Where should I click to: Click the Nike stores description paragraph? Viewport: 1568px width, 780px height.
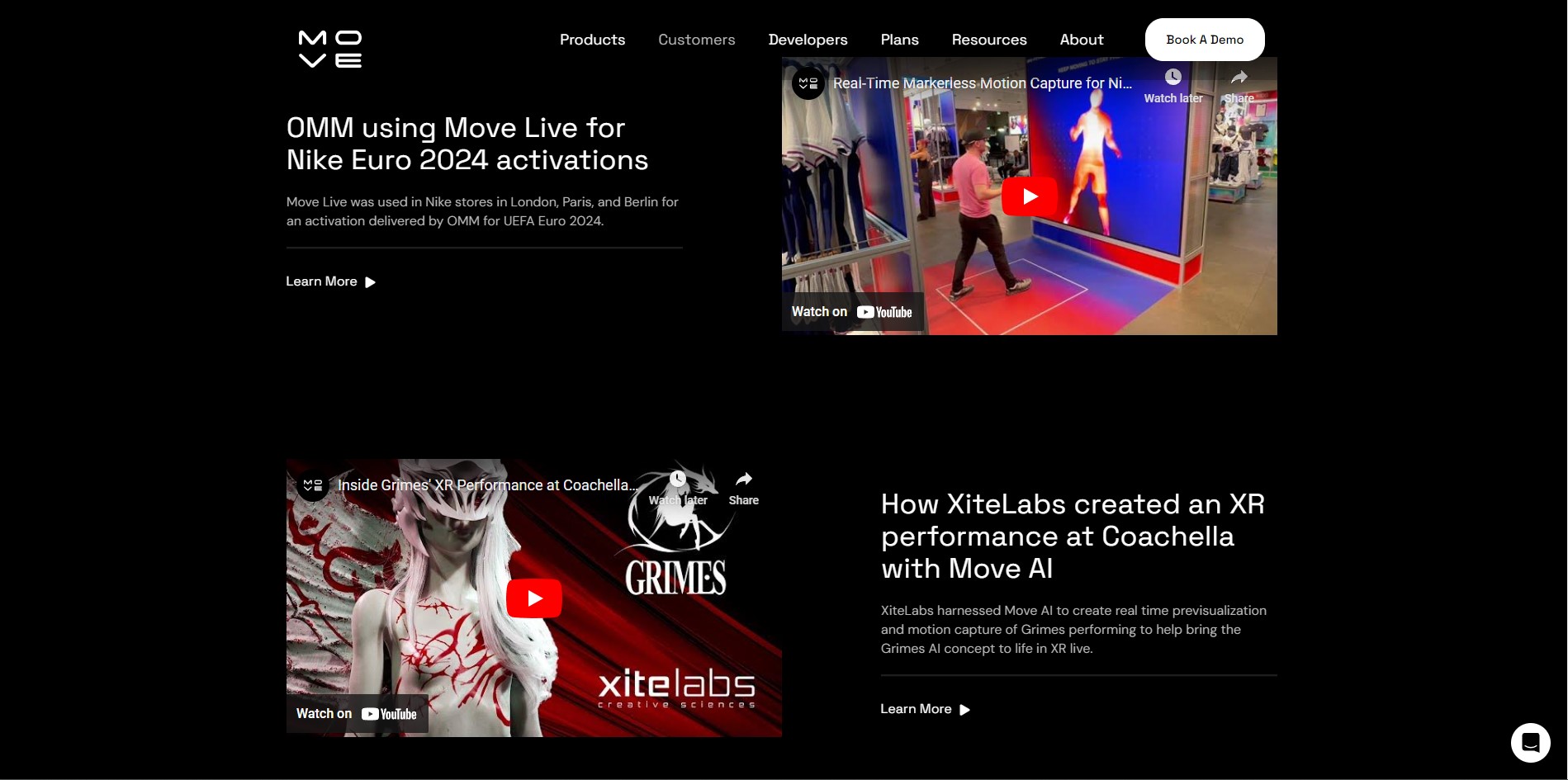482,211
